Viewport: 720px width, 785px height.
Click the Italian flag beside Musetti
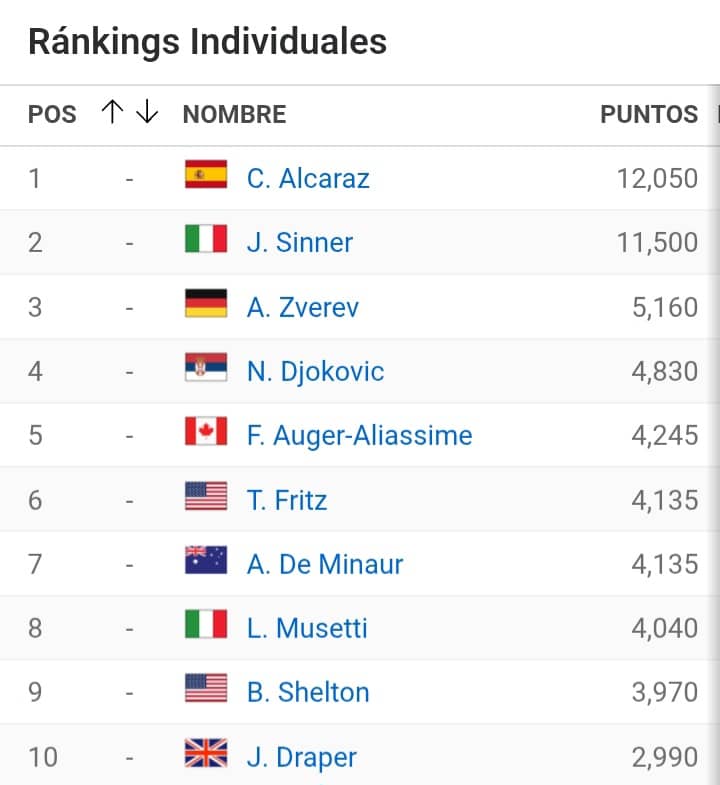(206, 625)
